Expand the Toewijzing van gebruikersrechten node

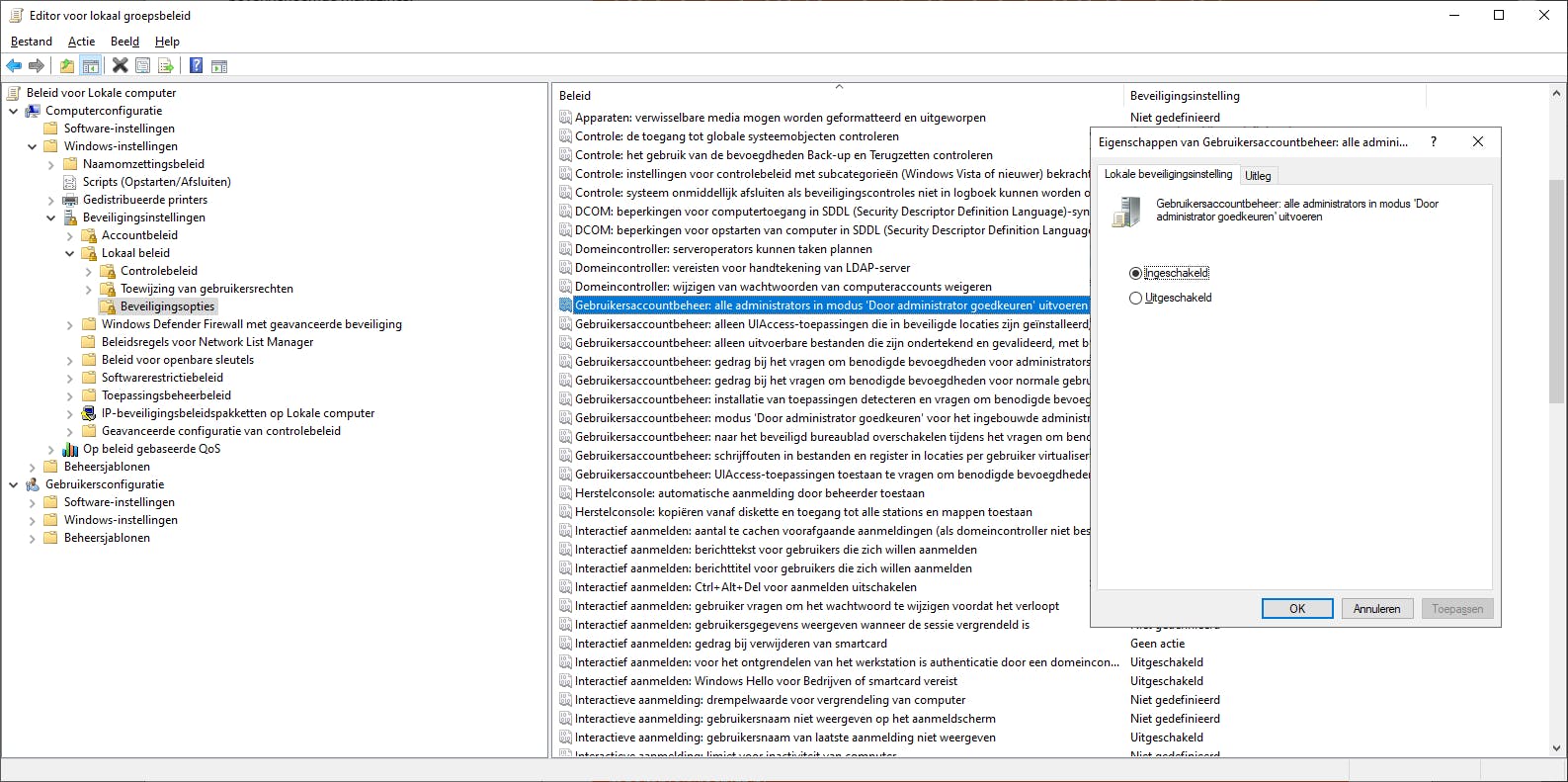[89, 289]
